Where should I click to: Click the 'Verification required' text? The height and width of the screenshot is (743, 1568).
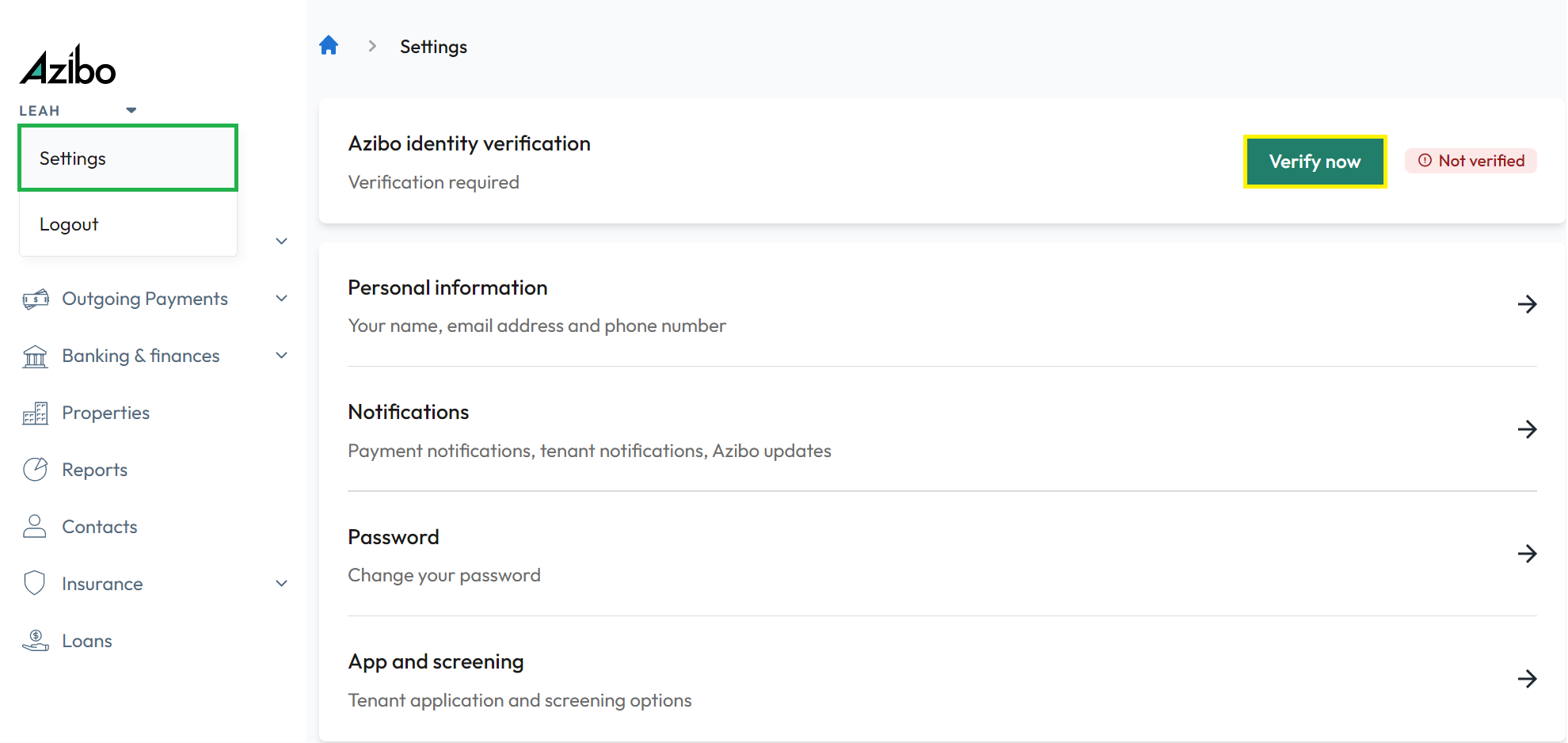(434, 182)
